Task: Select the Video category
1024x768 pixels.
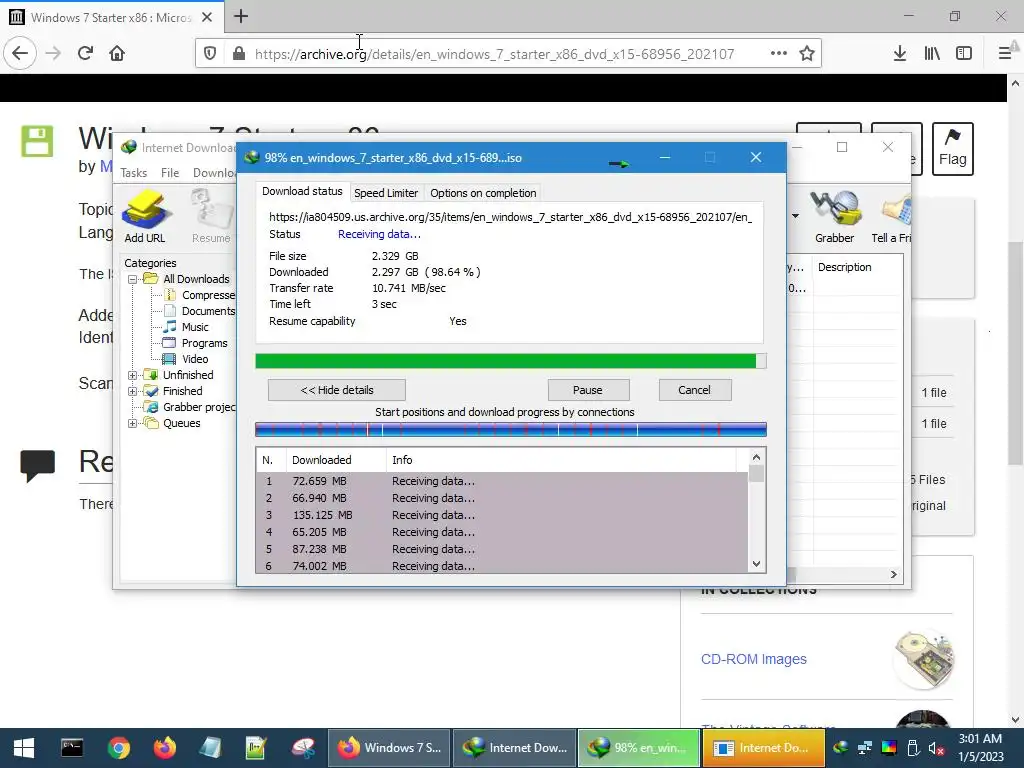Action: pos(187,359)
